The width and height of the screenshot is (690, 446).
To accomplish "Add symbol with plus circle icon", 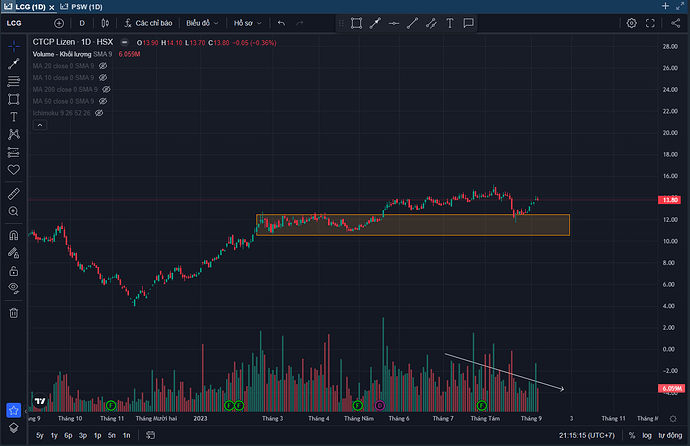I will click(59, 23).
